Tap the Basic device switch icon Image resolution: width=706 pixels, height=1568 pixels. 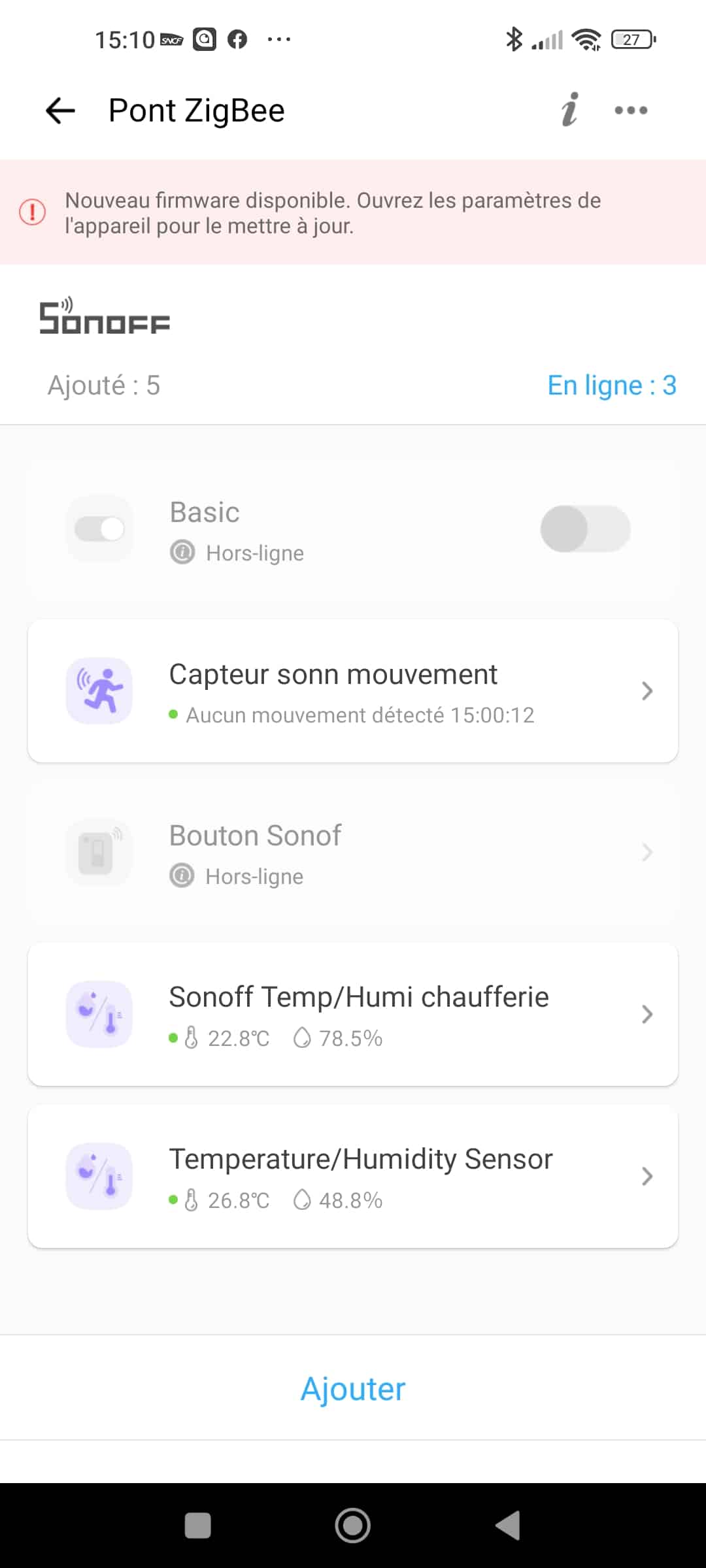pyautogui.click(x=99, y=529)
